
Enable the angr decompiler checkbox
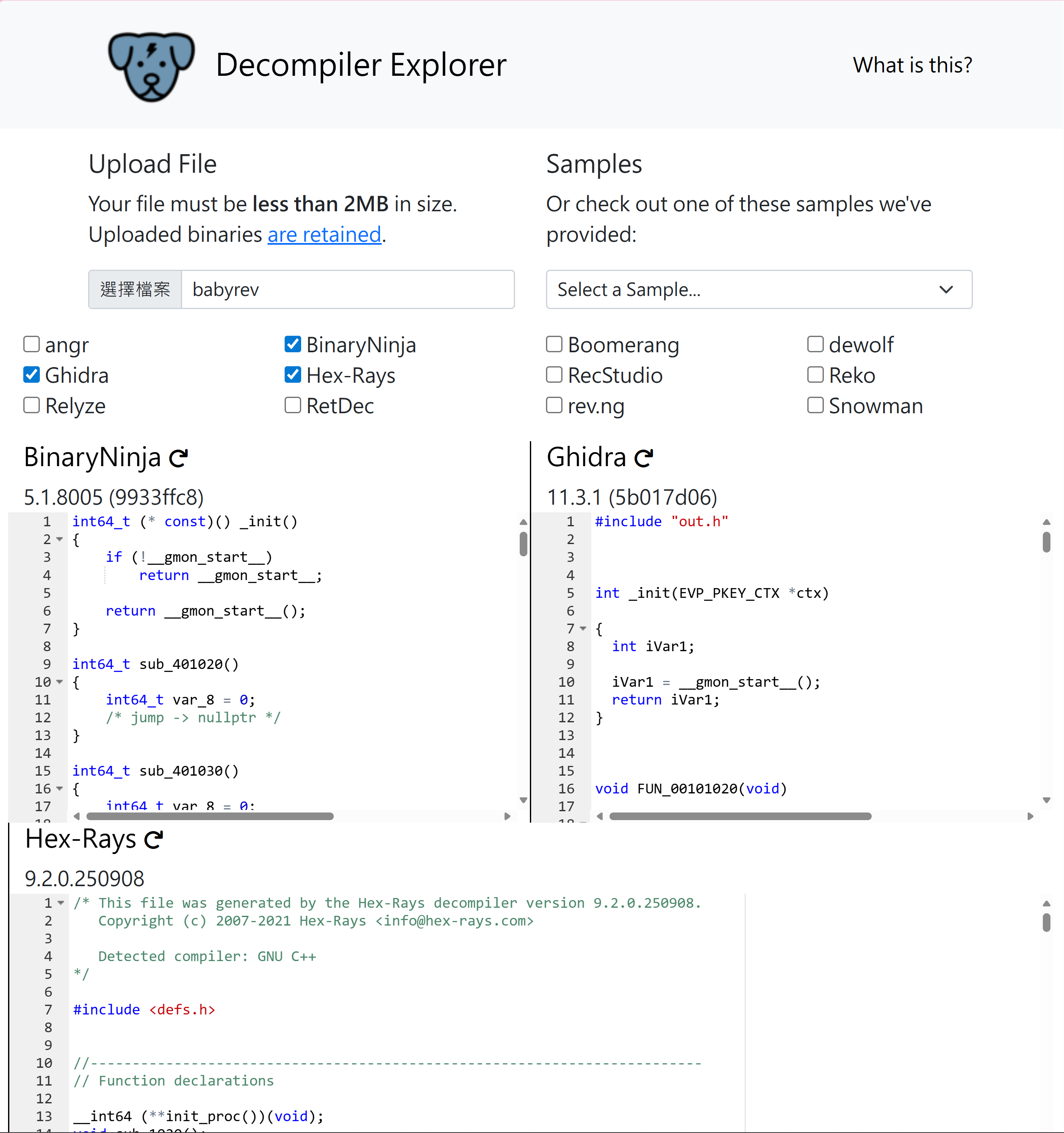31,344
